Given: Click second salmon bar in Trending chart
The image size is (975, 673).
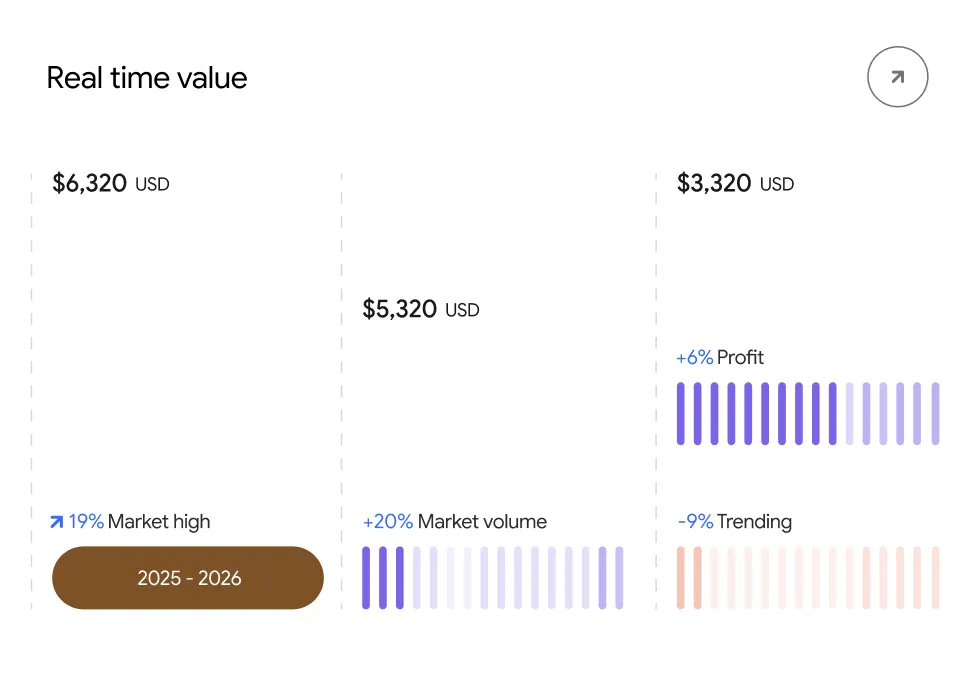Looking at the screenshot, I should click(698, 578).
